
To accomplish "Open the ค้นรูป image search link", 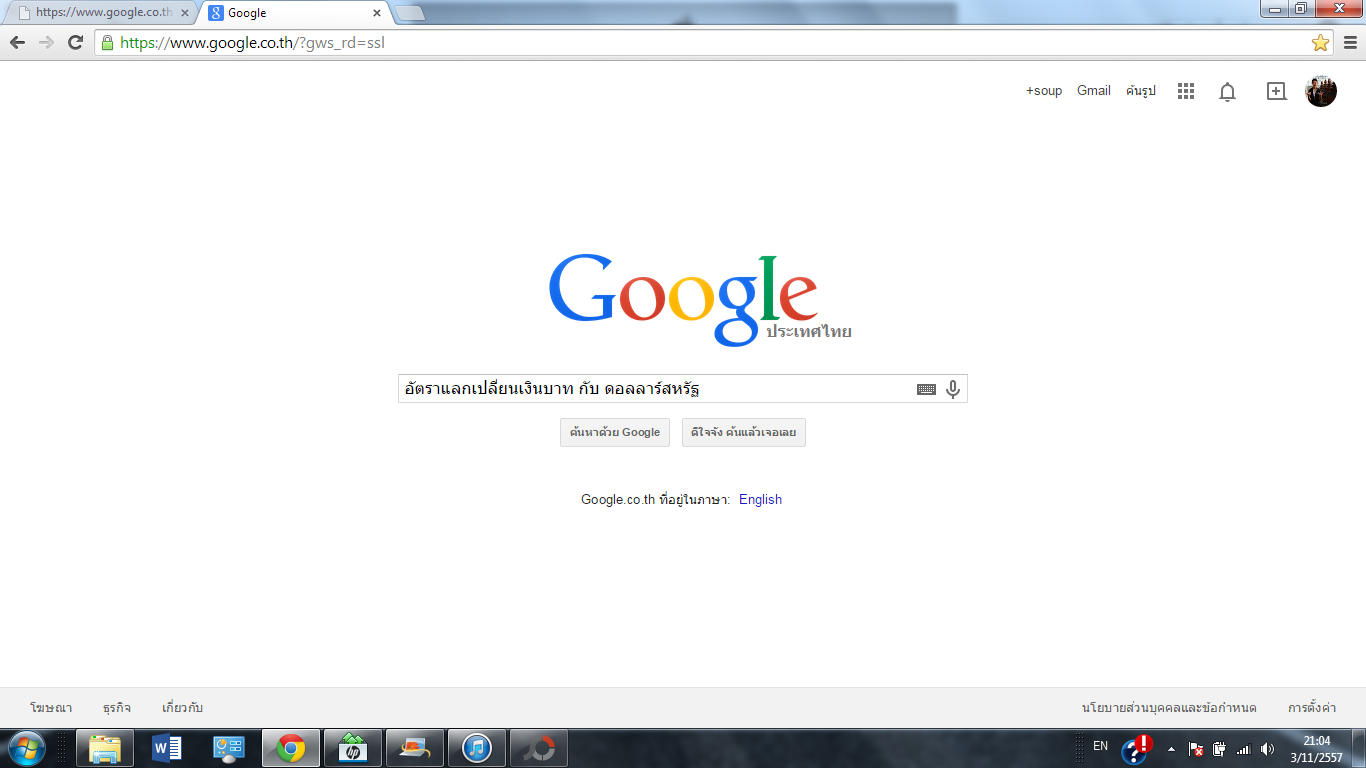I will [1141, 91].
